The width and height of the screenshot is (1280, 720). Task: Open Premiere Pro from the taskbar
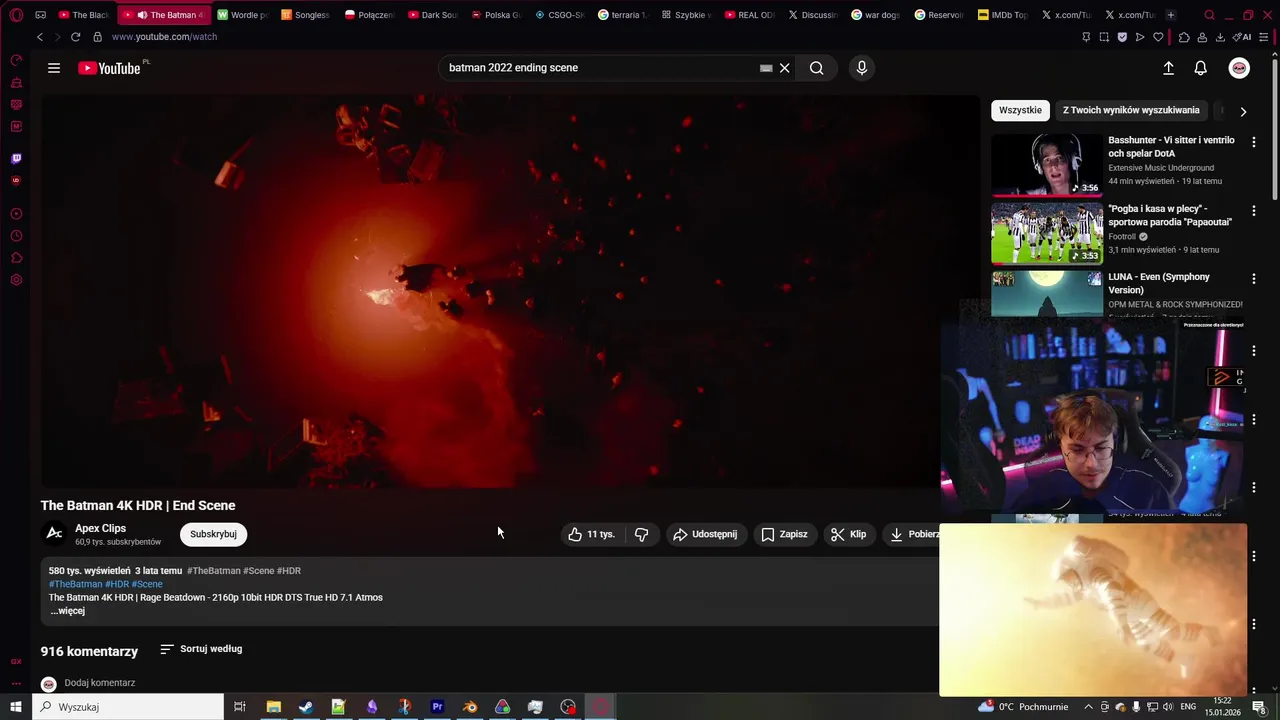tap(437, 707)
